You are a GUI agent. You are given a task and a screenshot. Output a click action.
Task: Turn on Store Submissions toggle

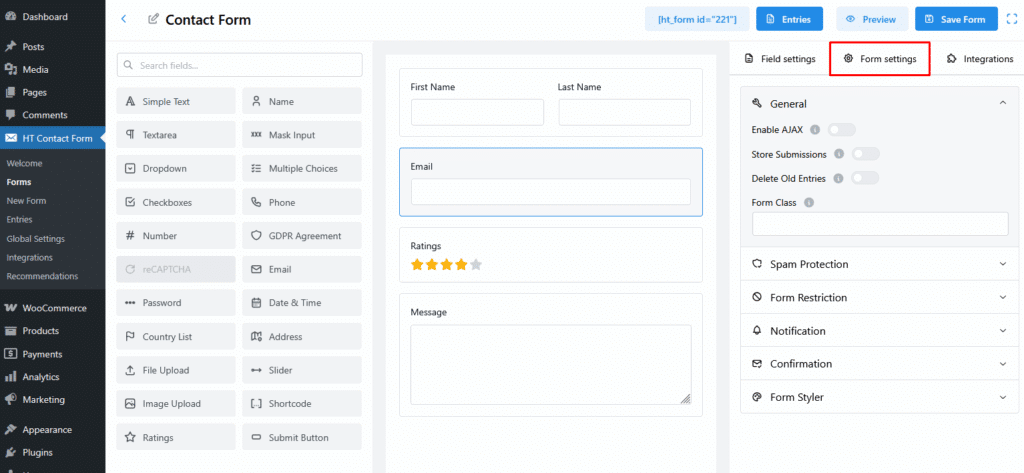pyautogui.click(x=864, y=154)
